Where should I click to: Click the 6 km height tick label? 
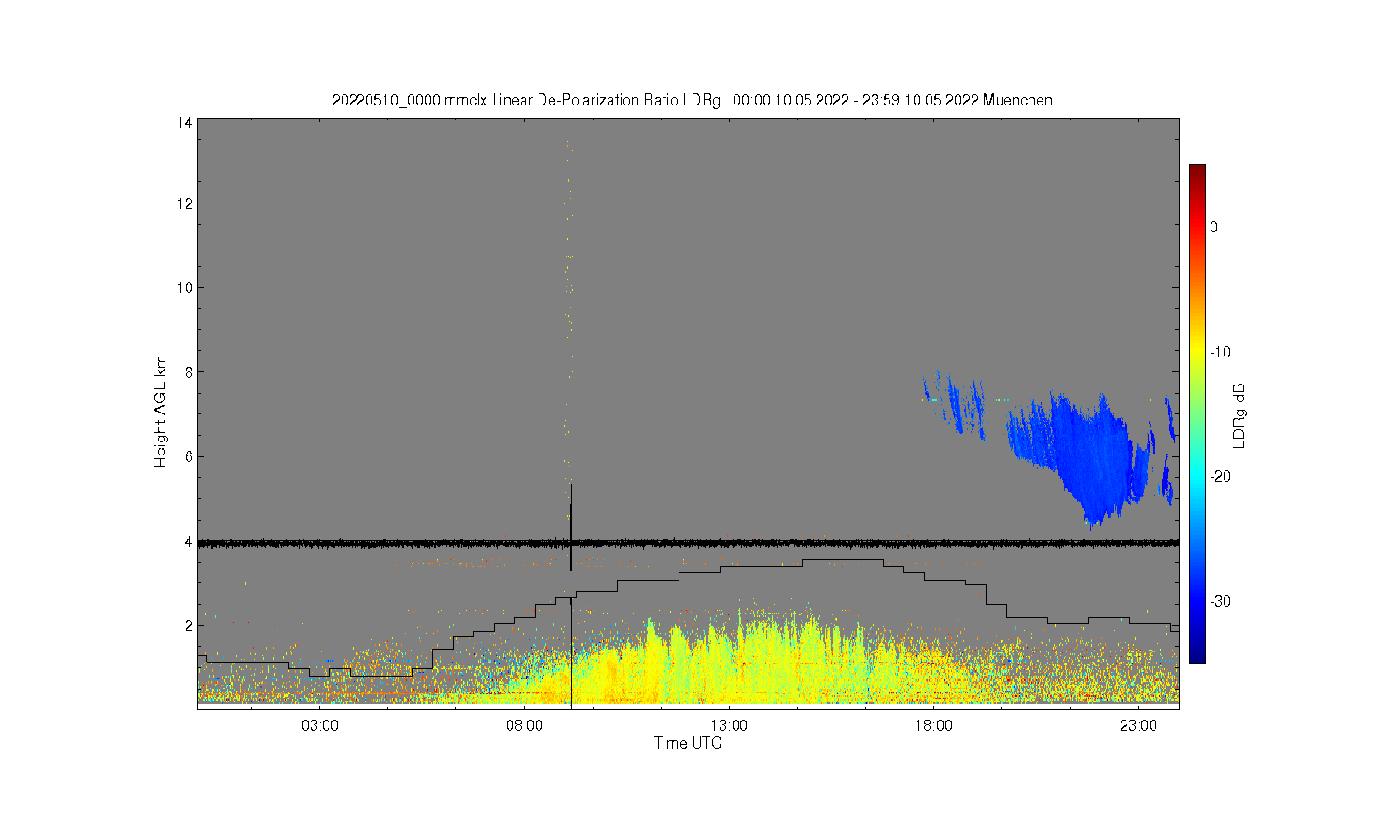click(189, 456)
